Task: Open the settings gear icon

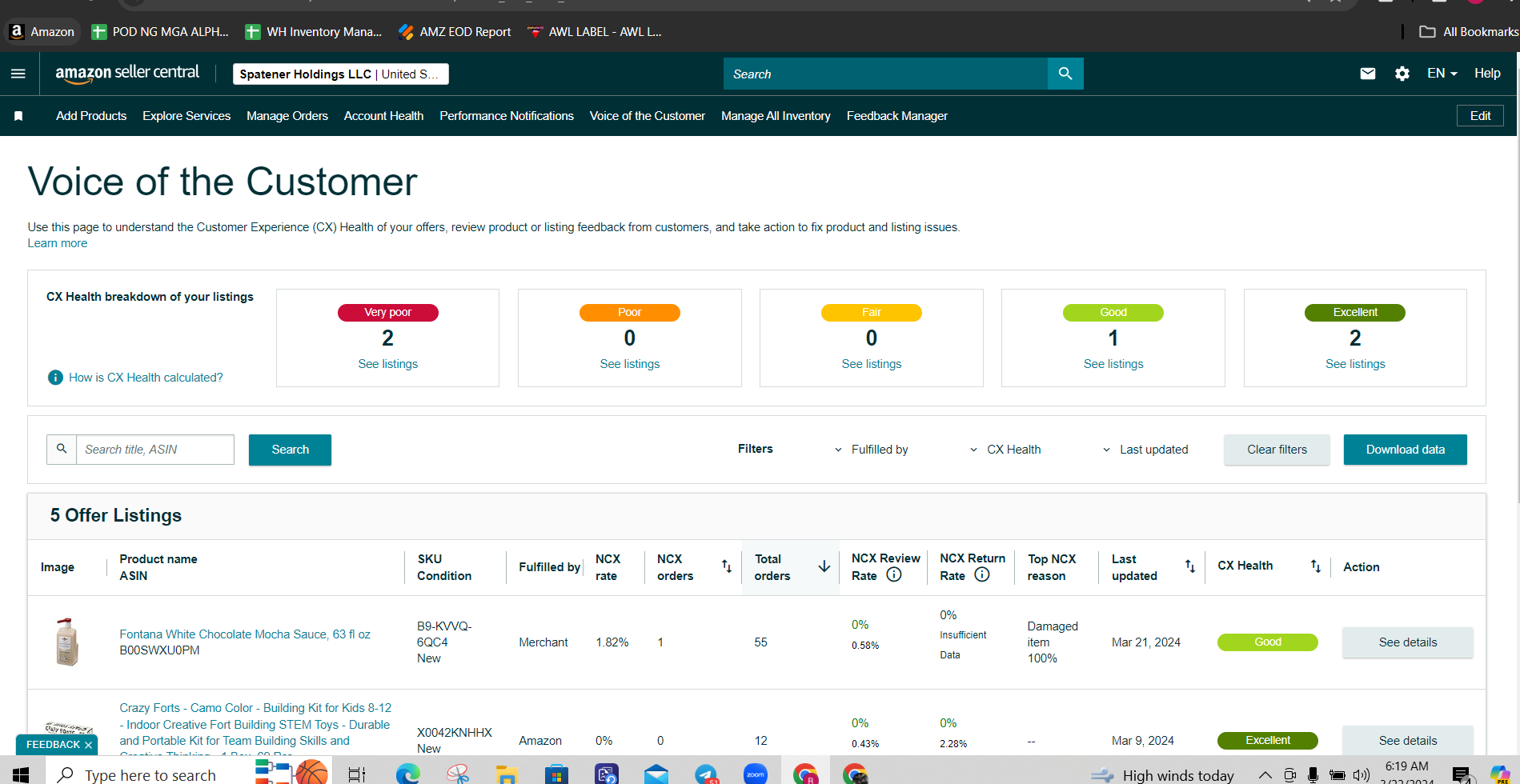Action: (1402, 74)
